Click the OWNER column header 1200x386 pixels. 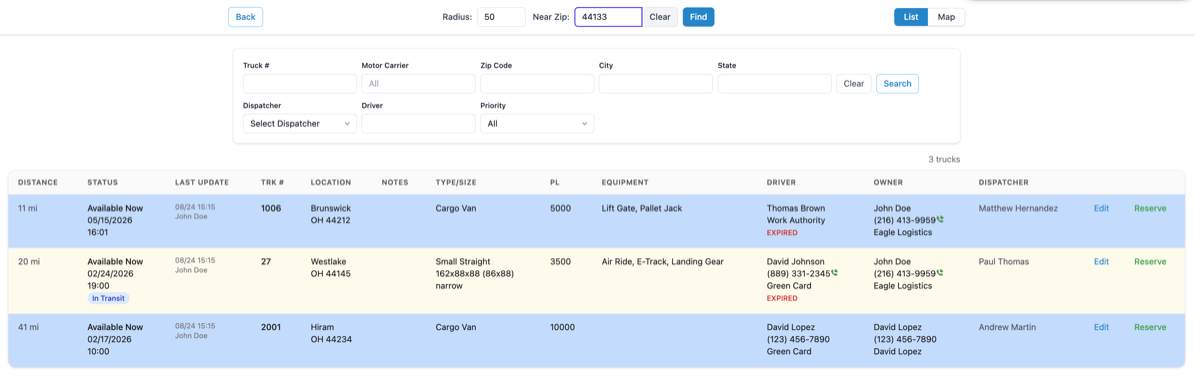[888, 183]
